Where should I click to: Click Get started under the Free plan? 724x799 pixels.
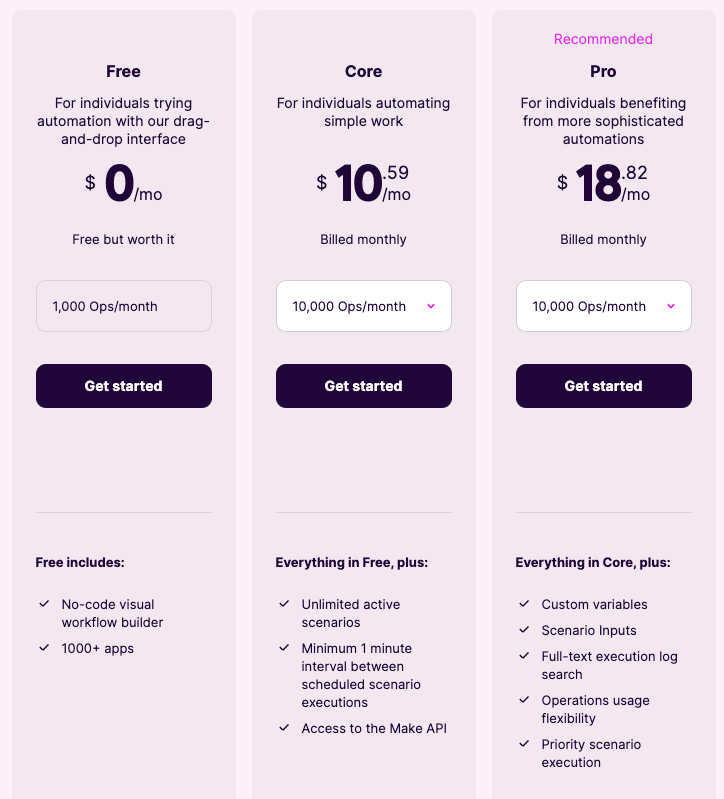pyautogui.click(x=124, y=386)
